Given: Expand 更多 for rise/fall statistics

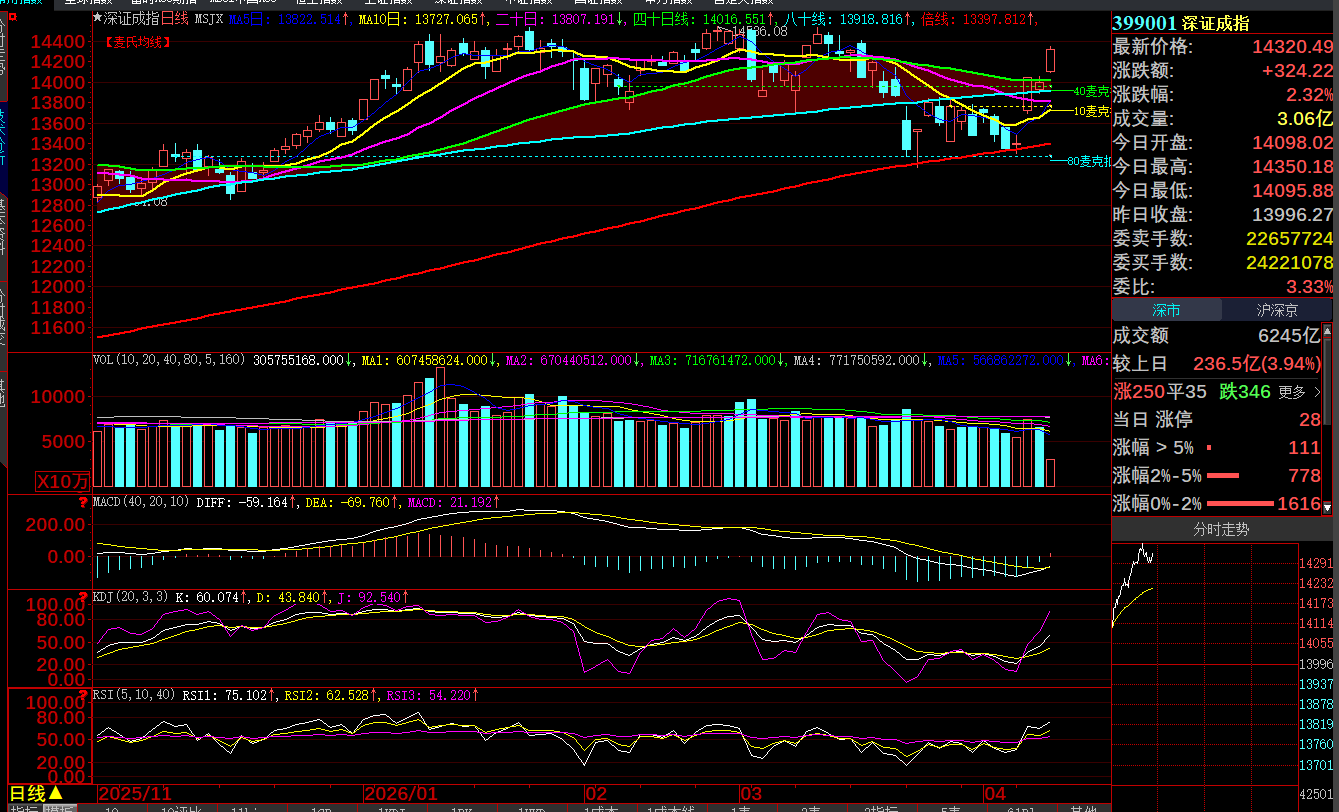Looking at the screenshot, I should point(1298,392).
